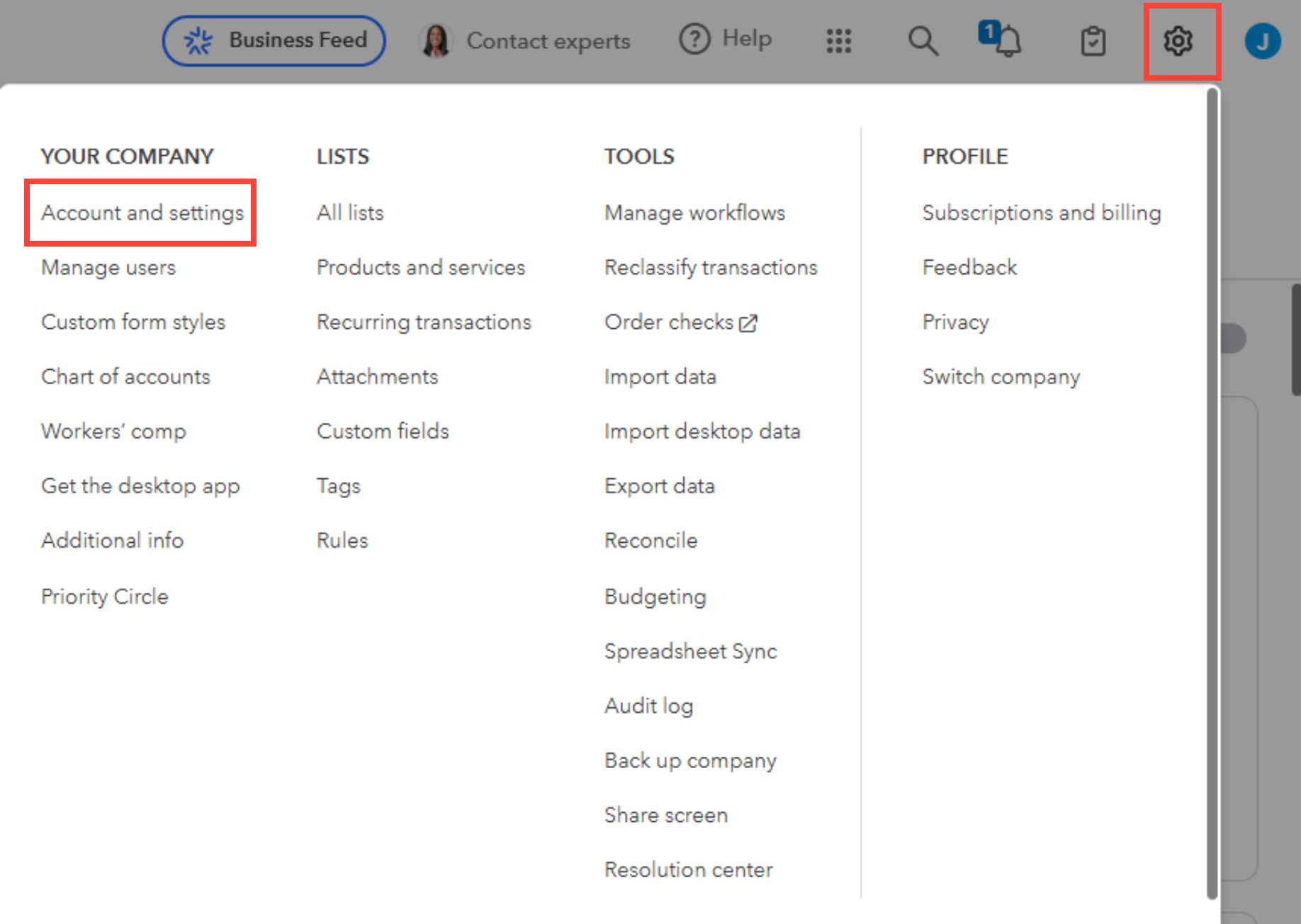Open the clipboard tasks icon
The image size is (1301, 924).
click(x=1093, y=41)
